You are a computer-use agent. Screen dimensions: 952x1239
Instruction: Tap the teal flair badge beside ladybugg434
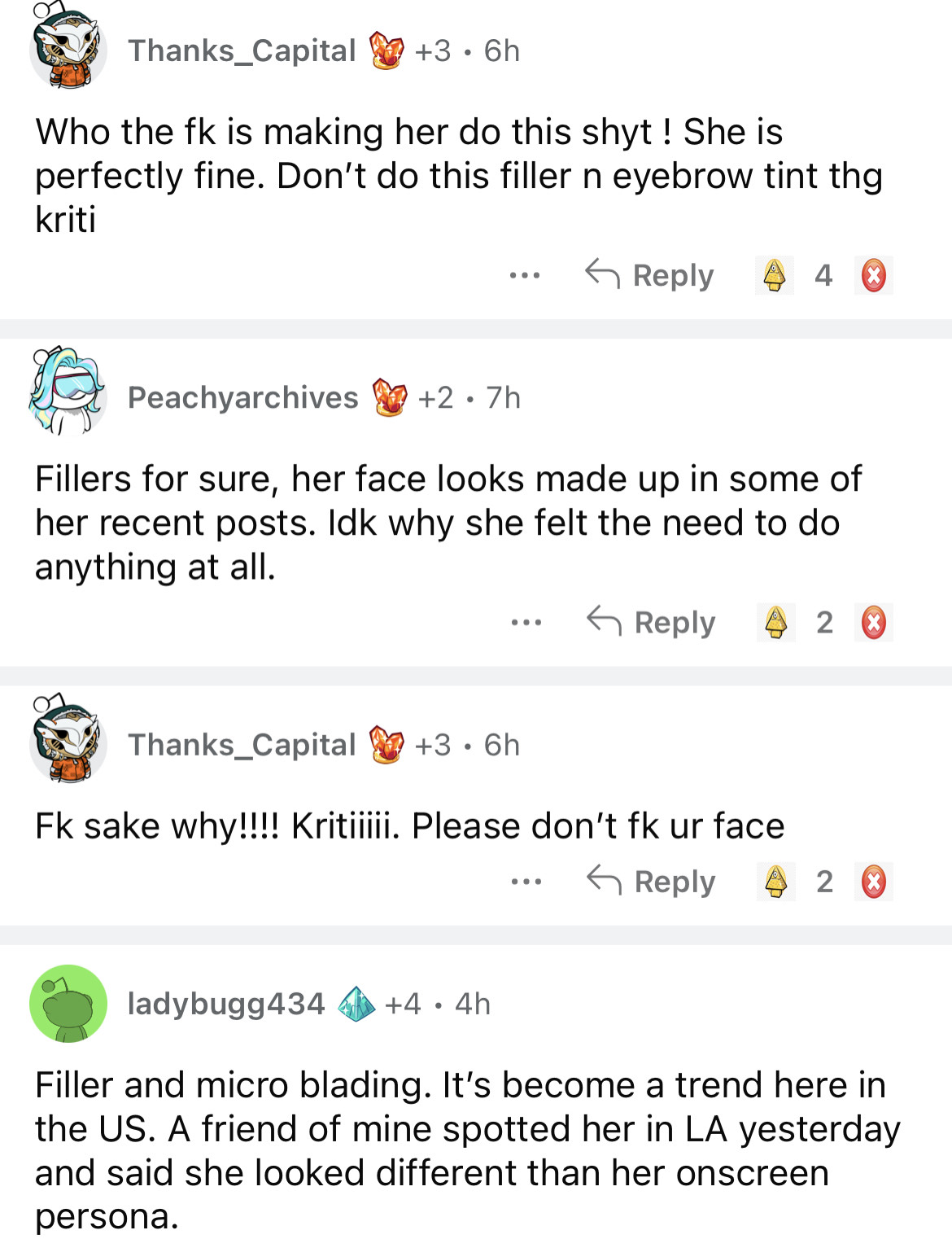(356, 1004)
